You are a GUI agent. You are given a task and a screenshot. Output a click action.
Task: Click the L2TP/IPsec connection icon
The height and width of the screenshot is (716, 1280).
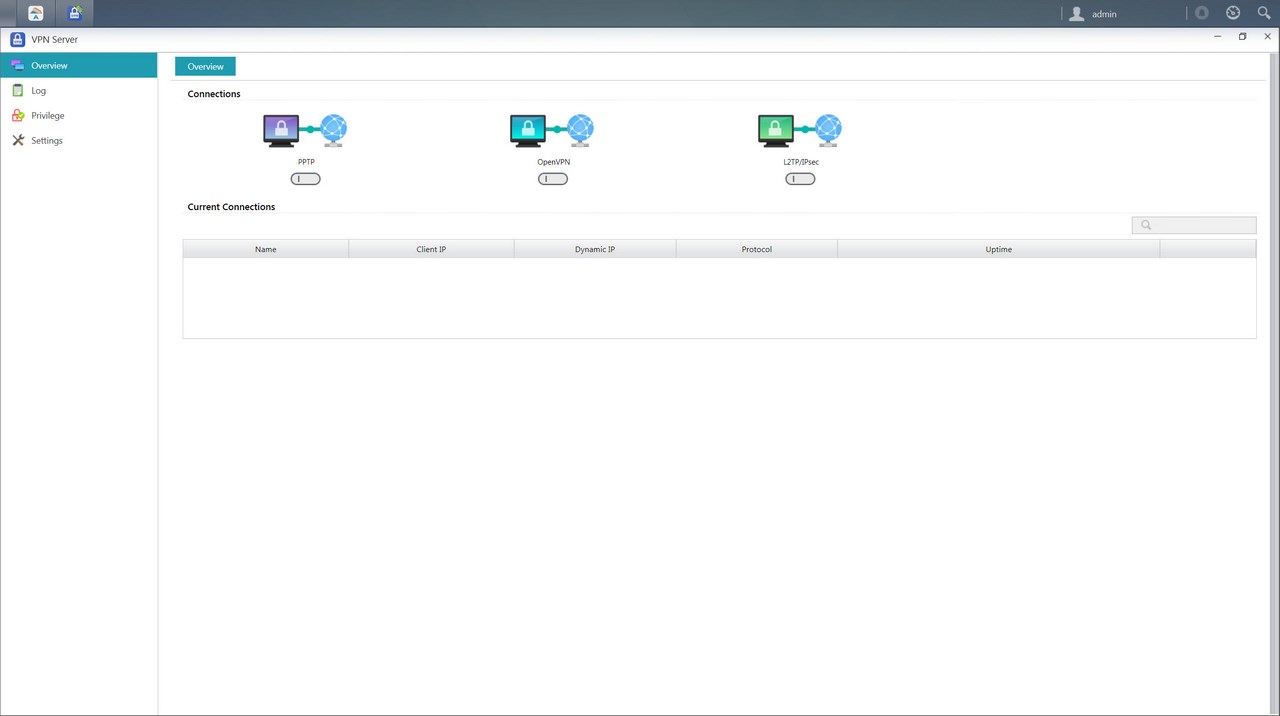point(800,131)
